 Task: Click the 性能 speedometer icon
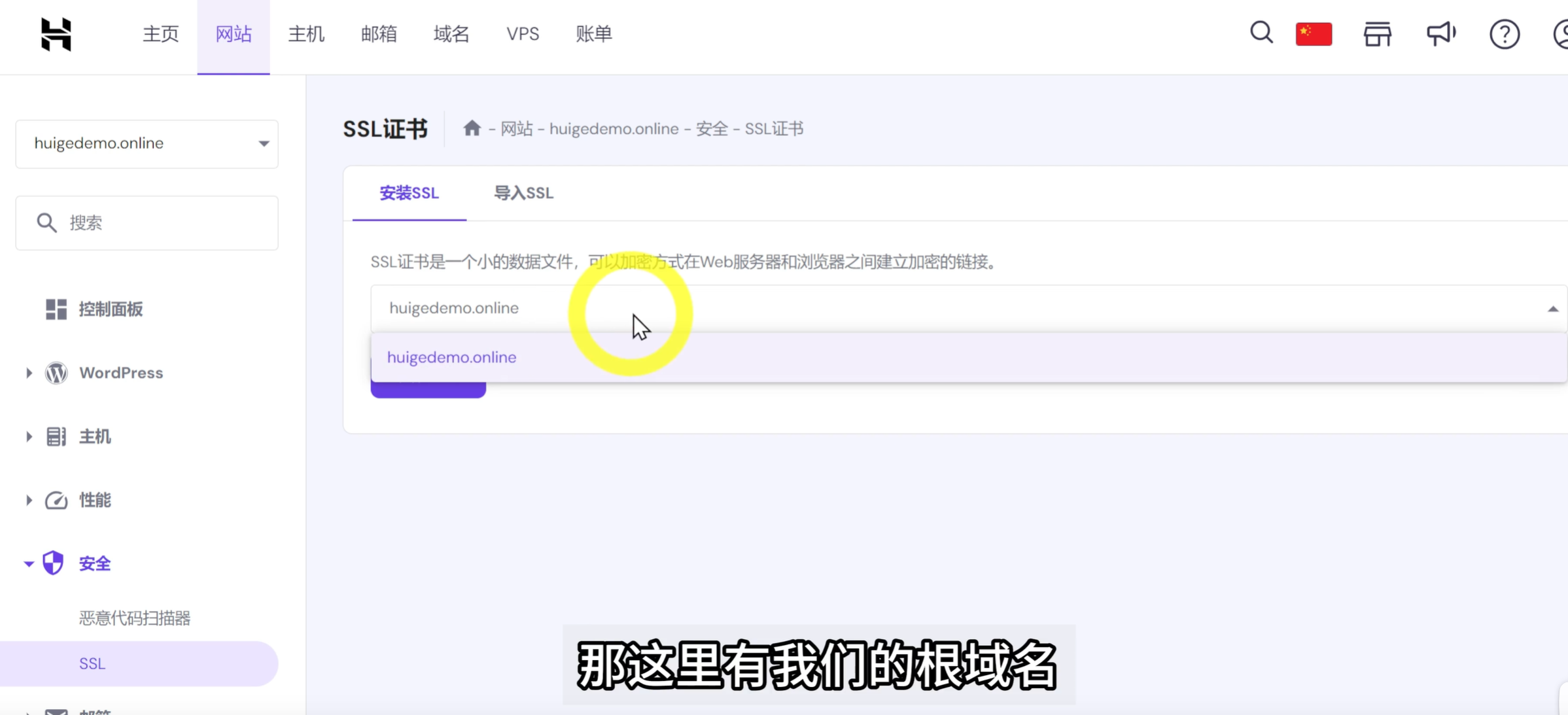coord(56,500)
